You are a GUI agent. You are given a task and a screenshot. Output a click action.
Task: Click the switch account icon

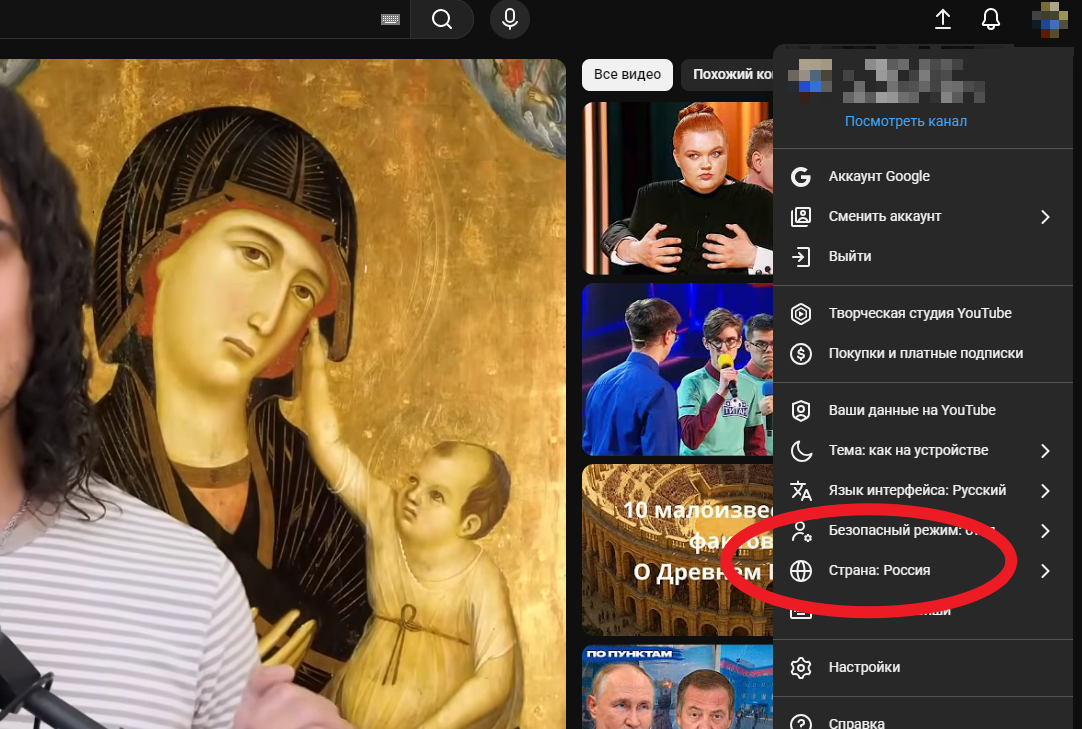[800, 217]
